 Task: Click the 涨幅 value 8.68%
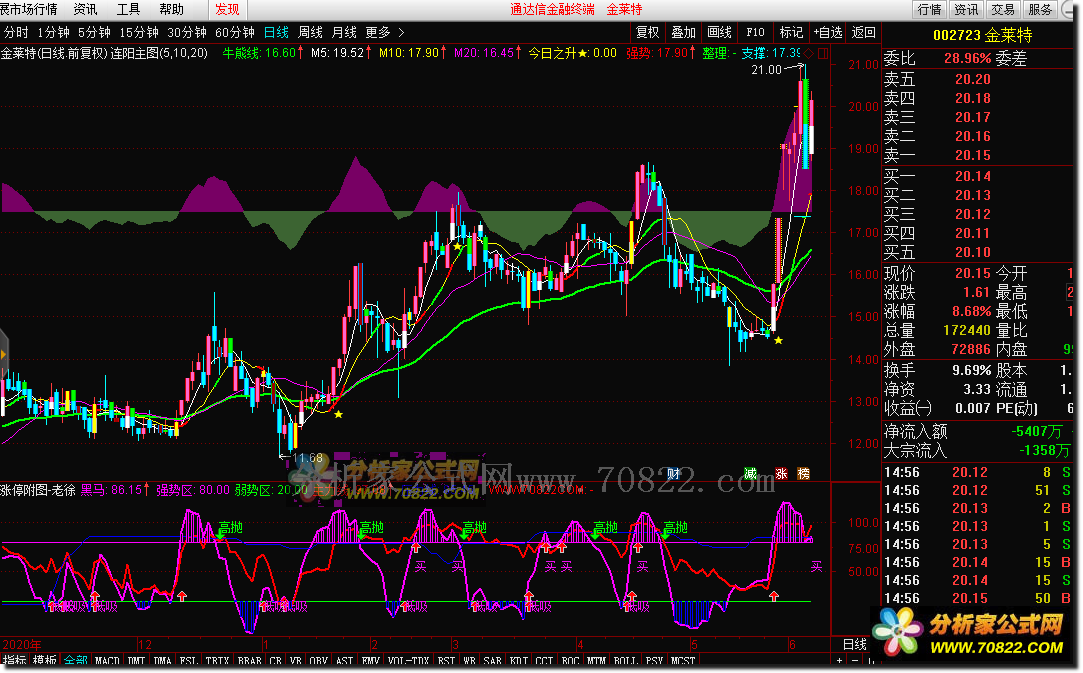972,312
